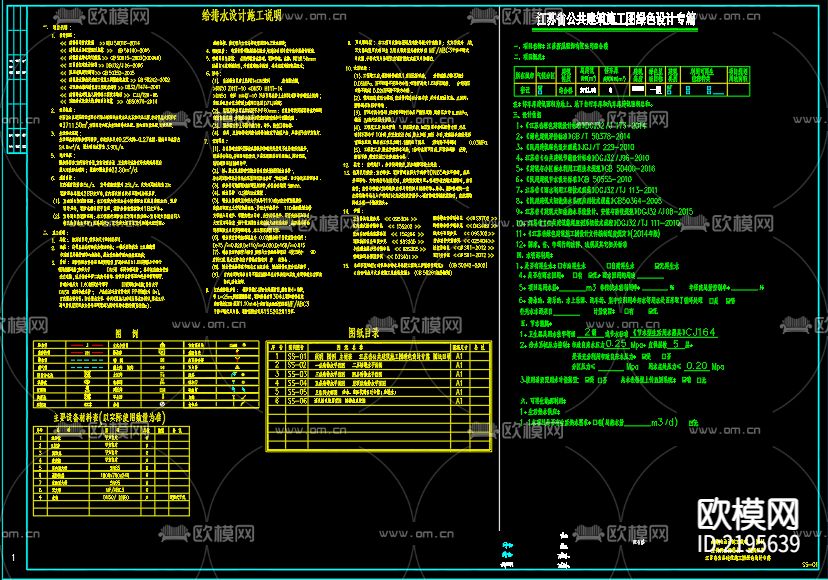
Task: Click the CJ164 standard text
Action: coord(700,332)
